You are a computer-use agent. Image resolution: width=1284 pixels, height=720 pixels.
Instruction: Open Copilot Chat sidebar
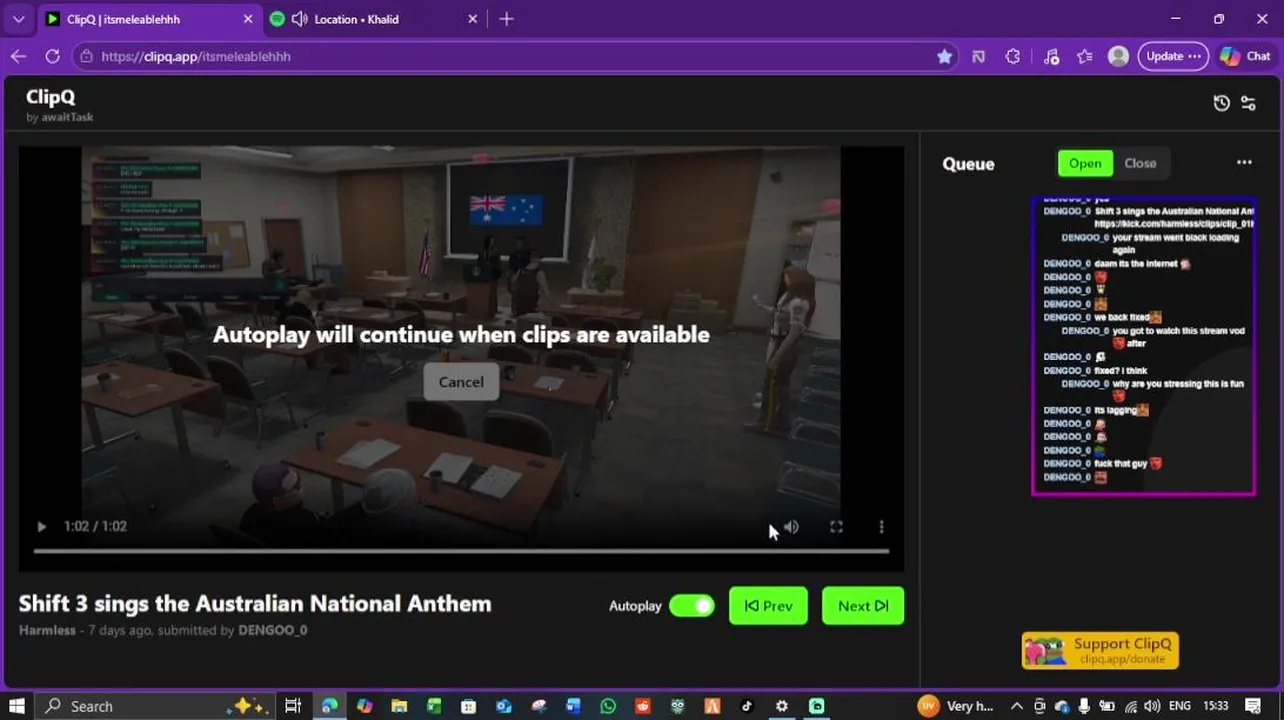tap(1245, 57)
